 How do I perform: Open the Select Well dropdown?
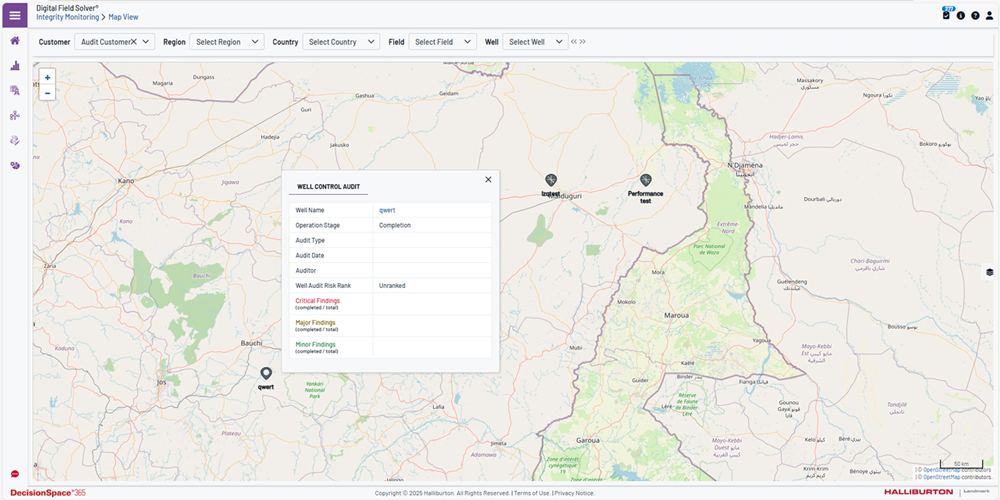click(x=534, y=42)
